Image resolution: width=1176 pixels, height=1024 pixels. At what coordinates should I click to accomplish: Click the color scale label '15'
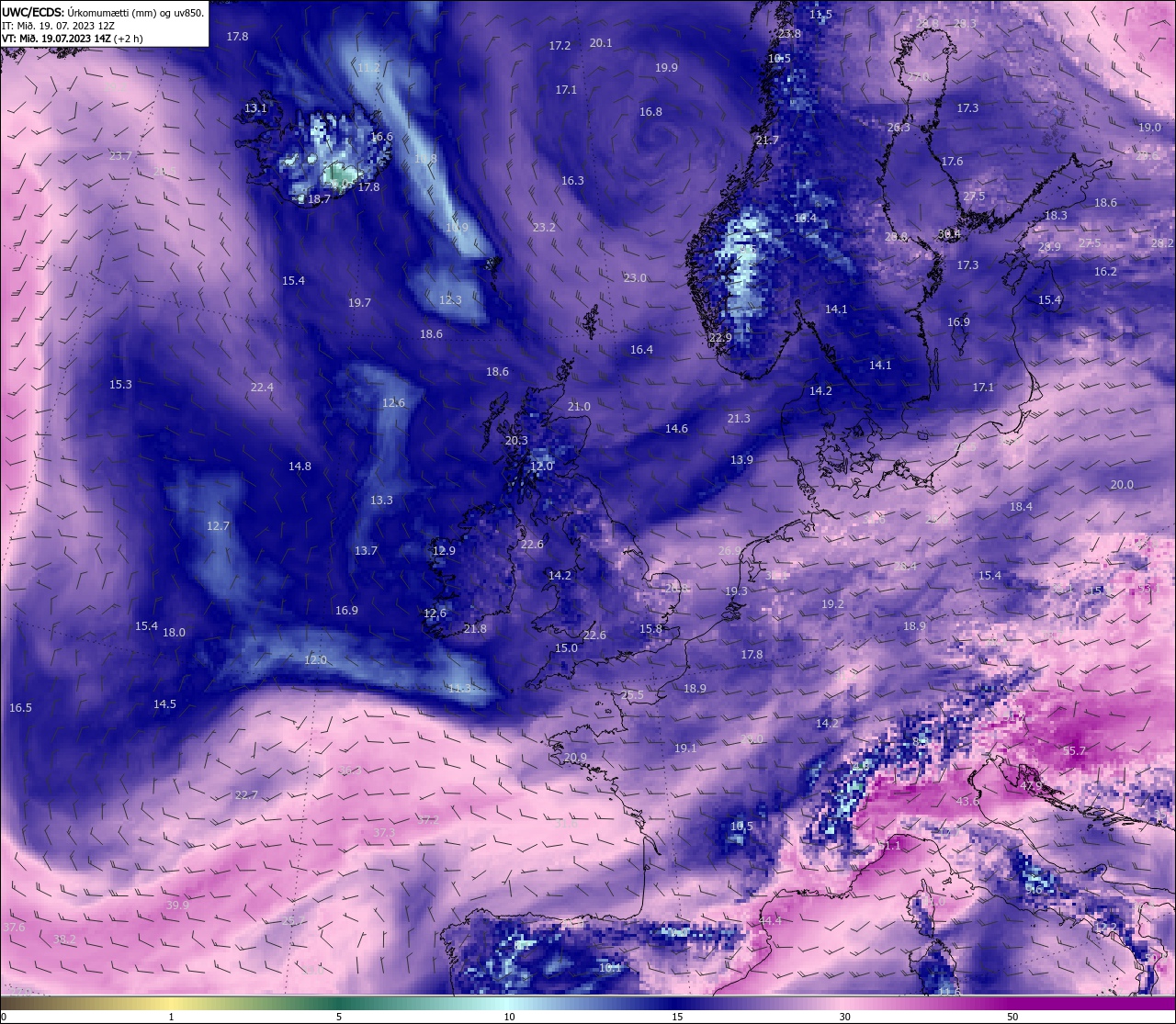(x=677, y=1017)
